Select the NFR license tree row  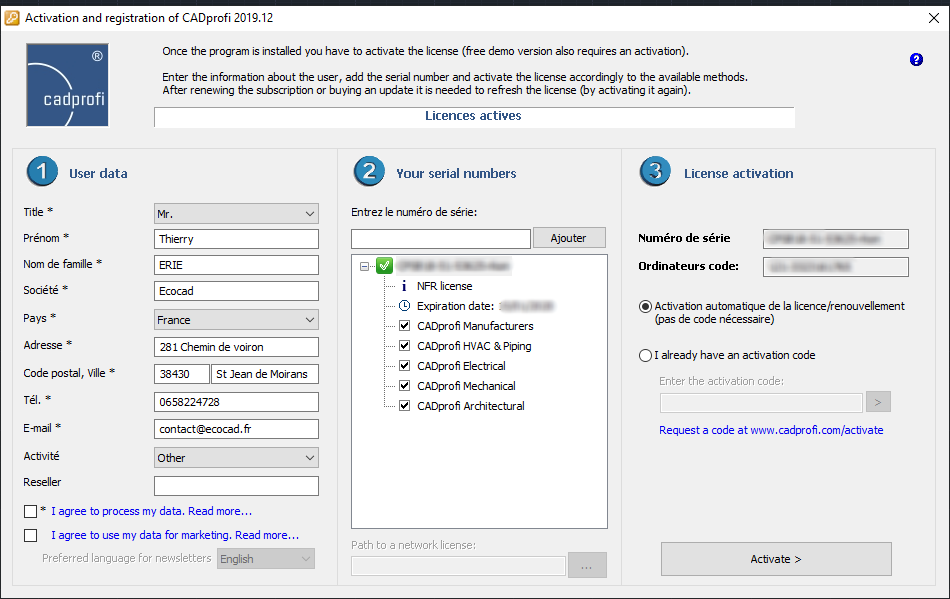(444, 286)
